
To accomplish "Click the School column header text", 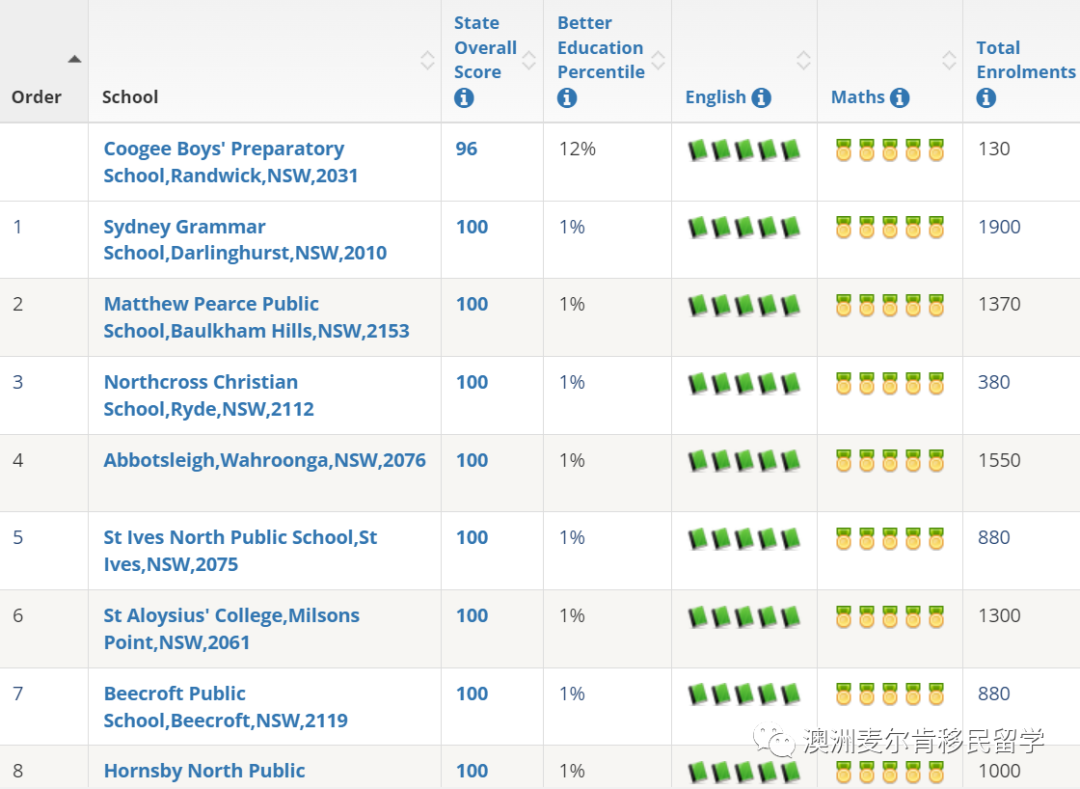I will (x=130, y=97).
